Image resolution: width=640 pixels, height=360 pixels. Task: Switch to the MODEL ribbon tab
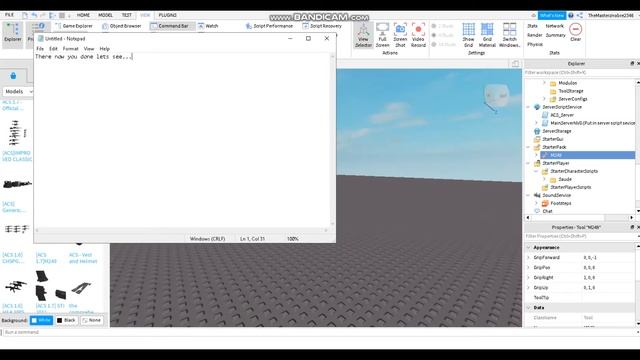[x=105, y=15]
